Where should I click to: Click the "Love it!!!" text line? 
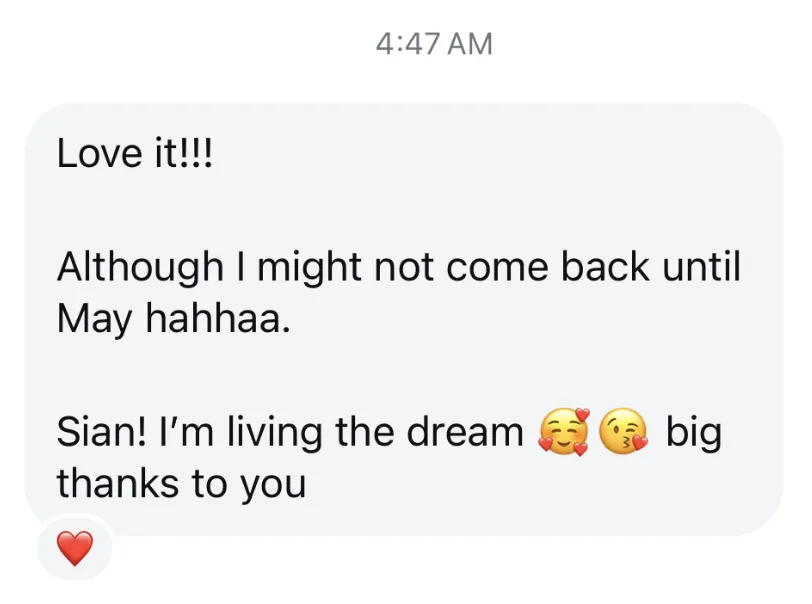135,153
